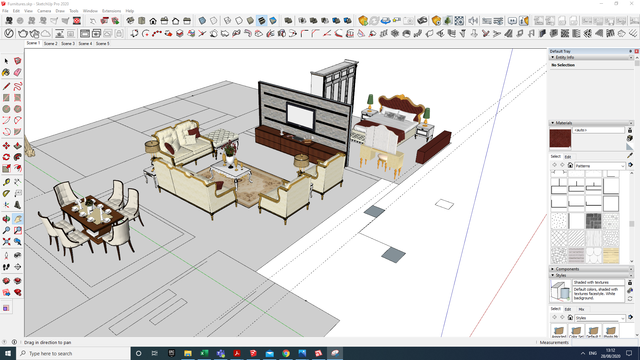Pick the Offset tool
The height and width of the screenshot is (360, 640).
coord(18,168)
